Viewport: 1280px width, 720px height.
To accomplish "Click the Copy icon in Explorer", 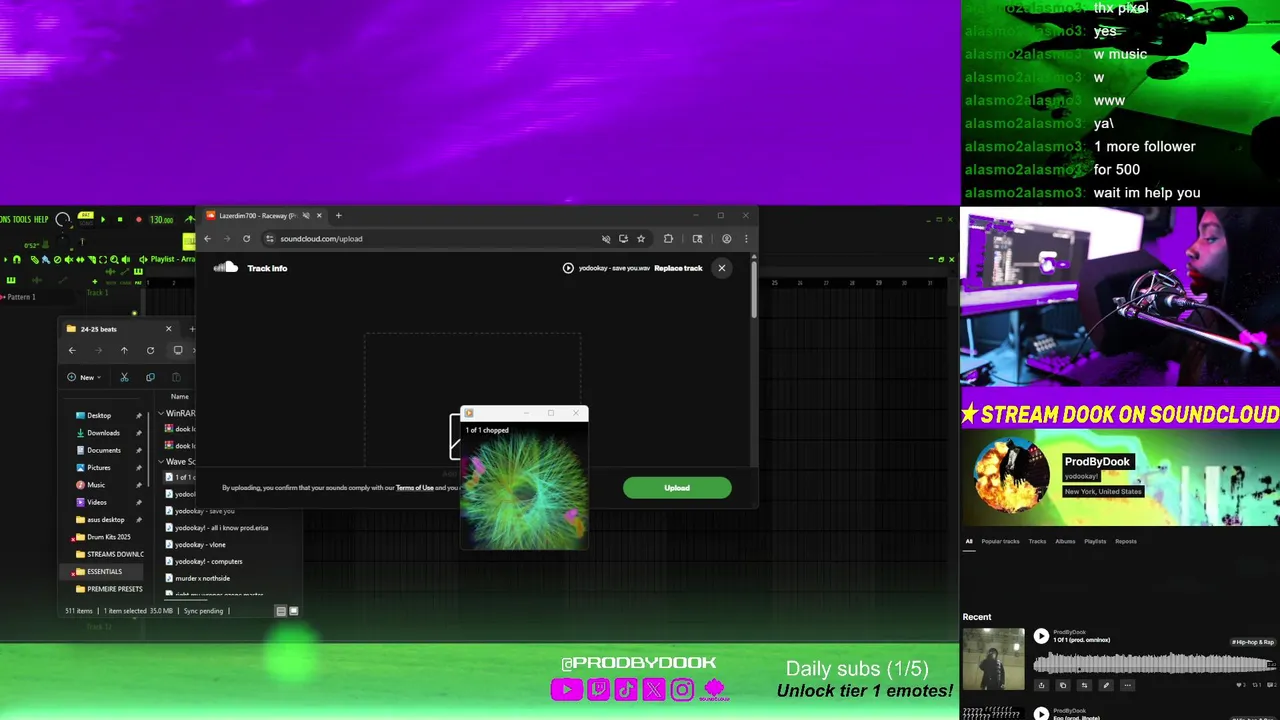I will (150, 377).
